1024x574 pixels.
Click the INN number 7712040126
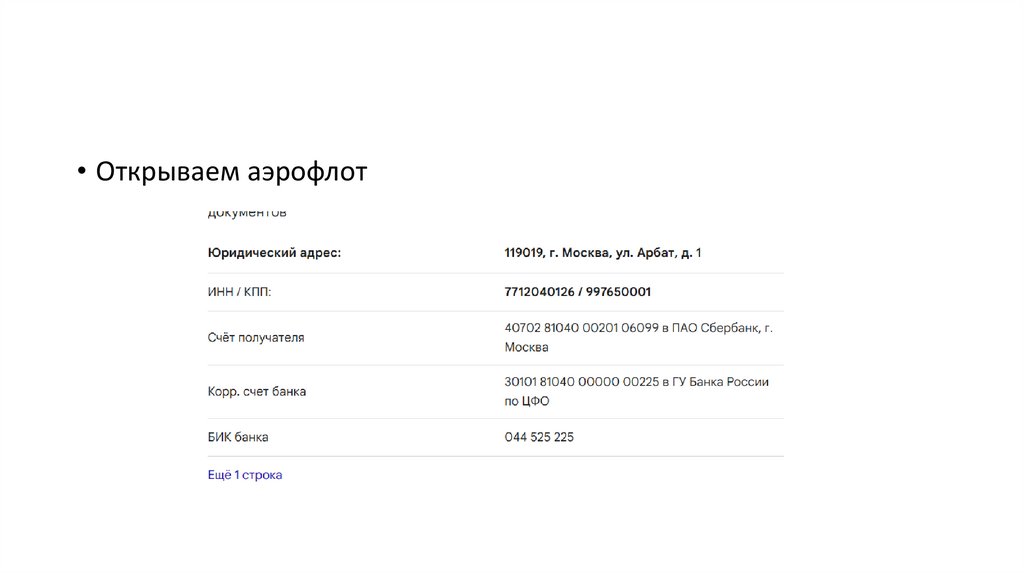pos(540,291)
